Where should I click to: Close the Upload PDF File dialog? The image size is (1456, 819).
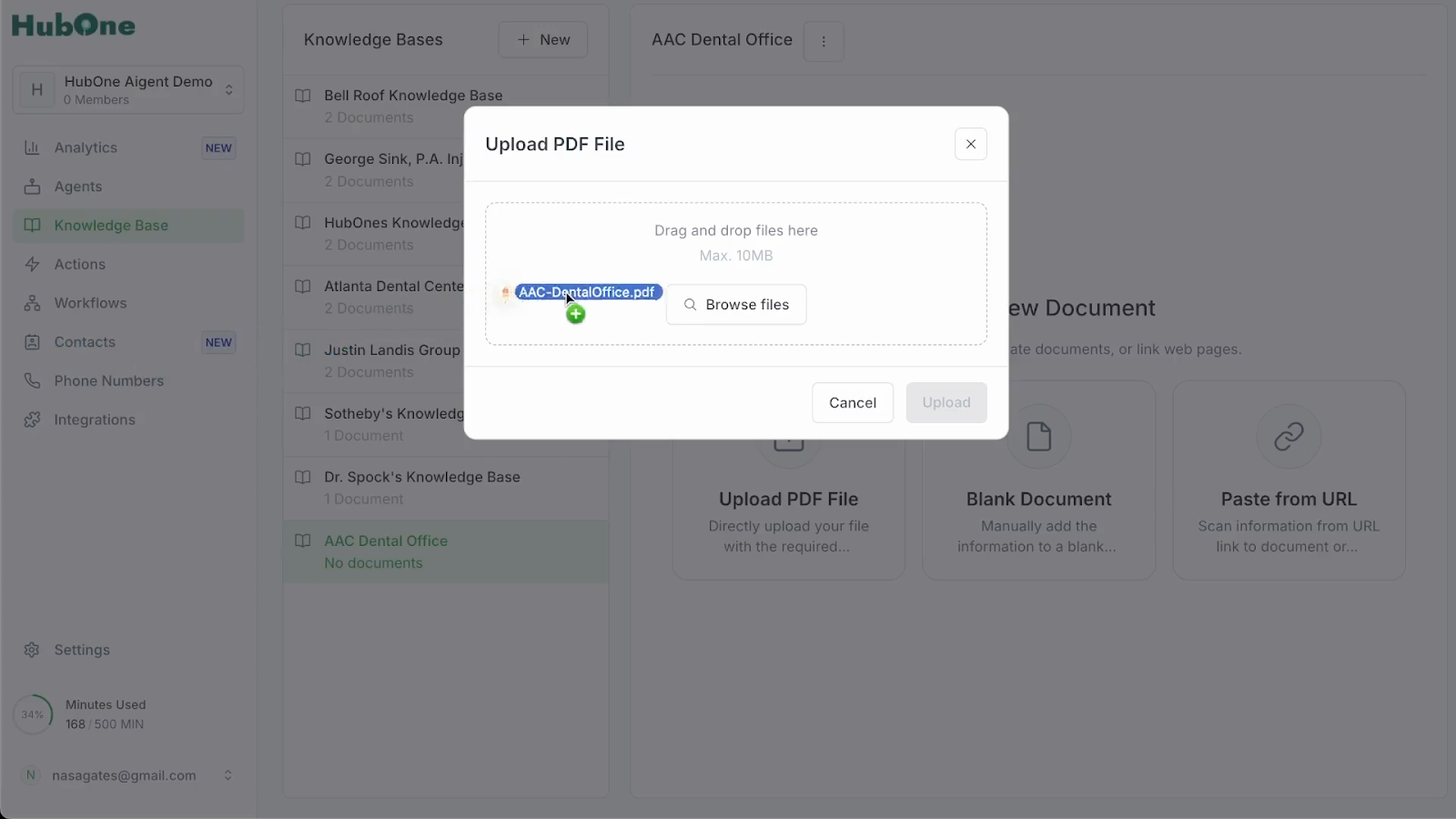tap(971, 144)
